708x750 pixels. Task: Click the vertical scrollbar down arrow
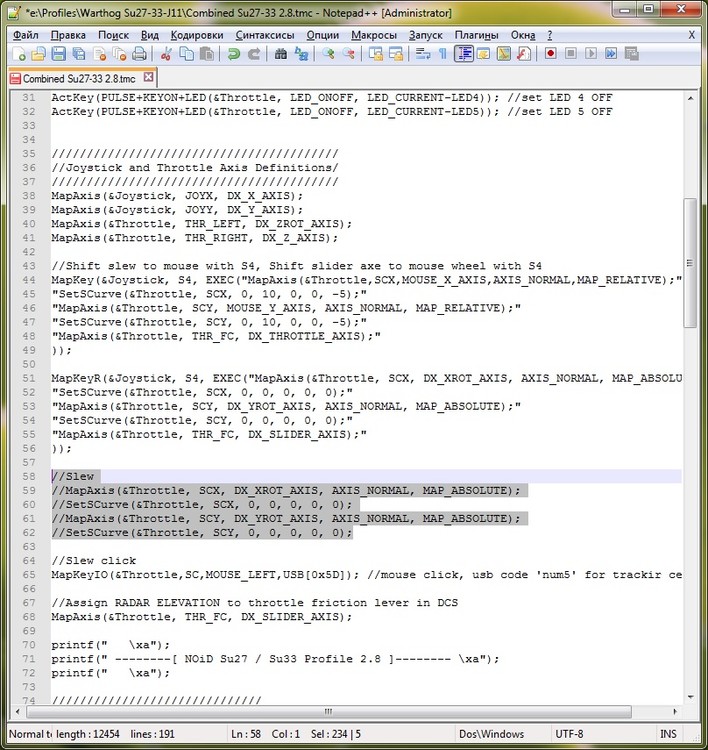coord(690,697)
